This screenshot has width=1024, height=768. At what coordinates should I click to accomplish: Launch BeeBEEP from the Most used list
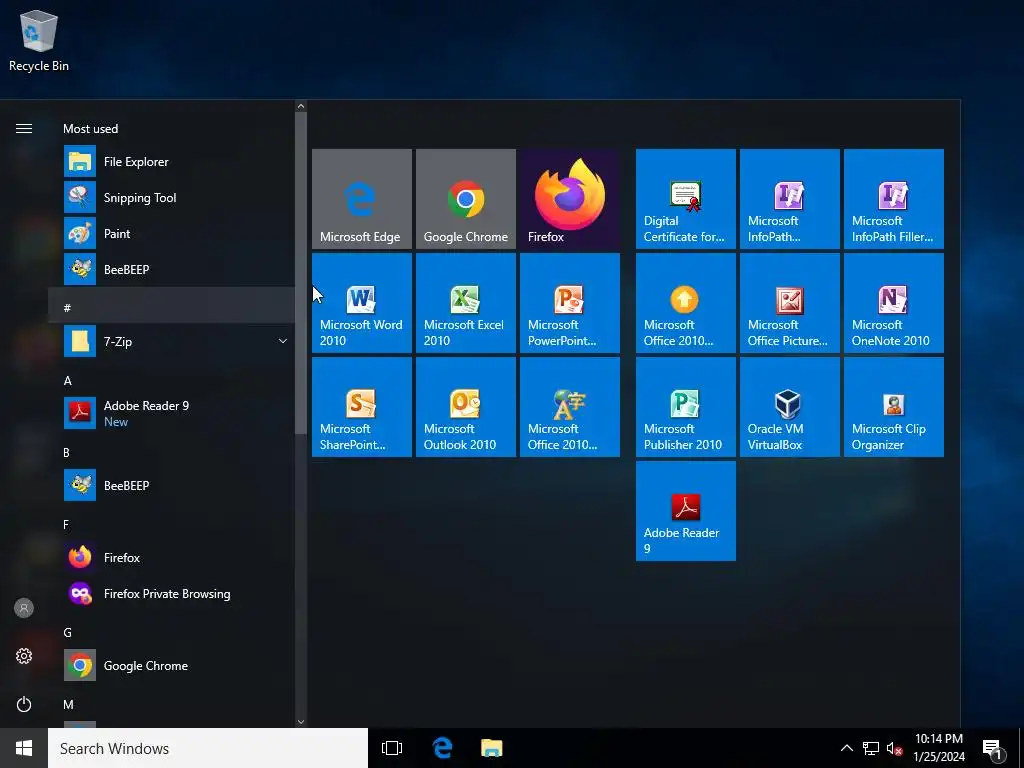pyautogui.click(x=171, y=269)
